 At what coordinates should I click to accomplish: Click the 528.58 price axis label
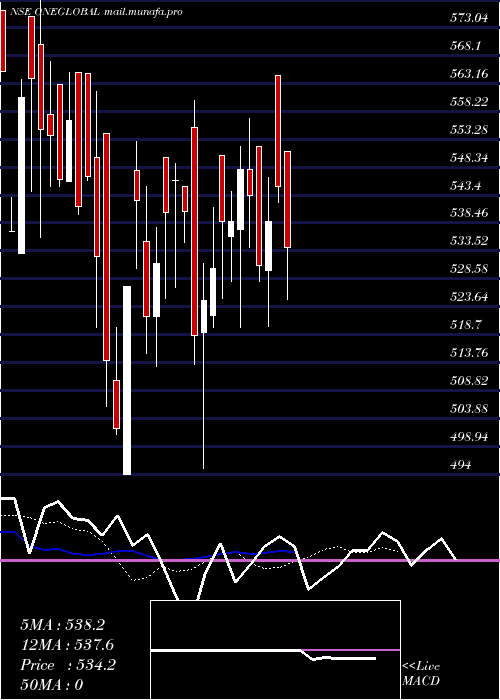pos(469,269)
